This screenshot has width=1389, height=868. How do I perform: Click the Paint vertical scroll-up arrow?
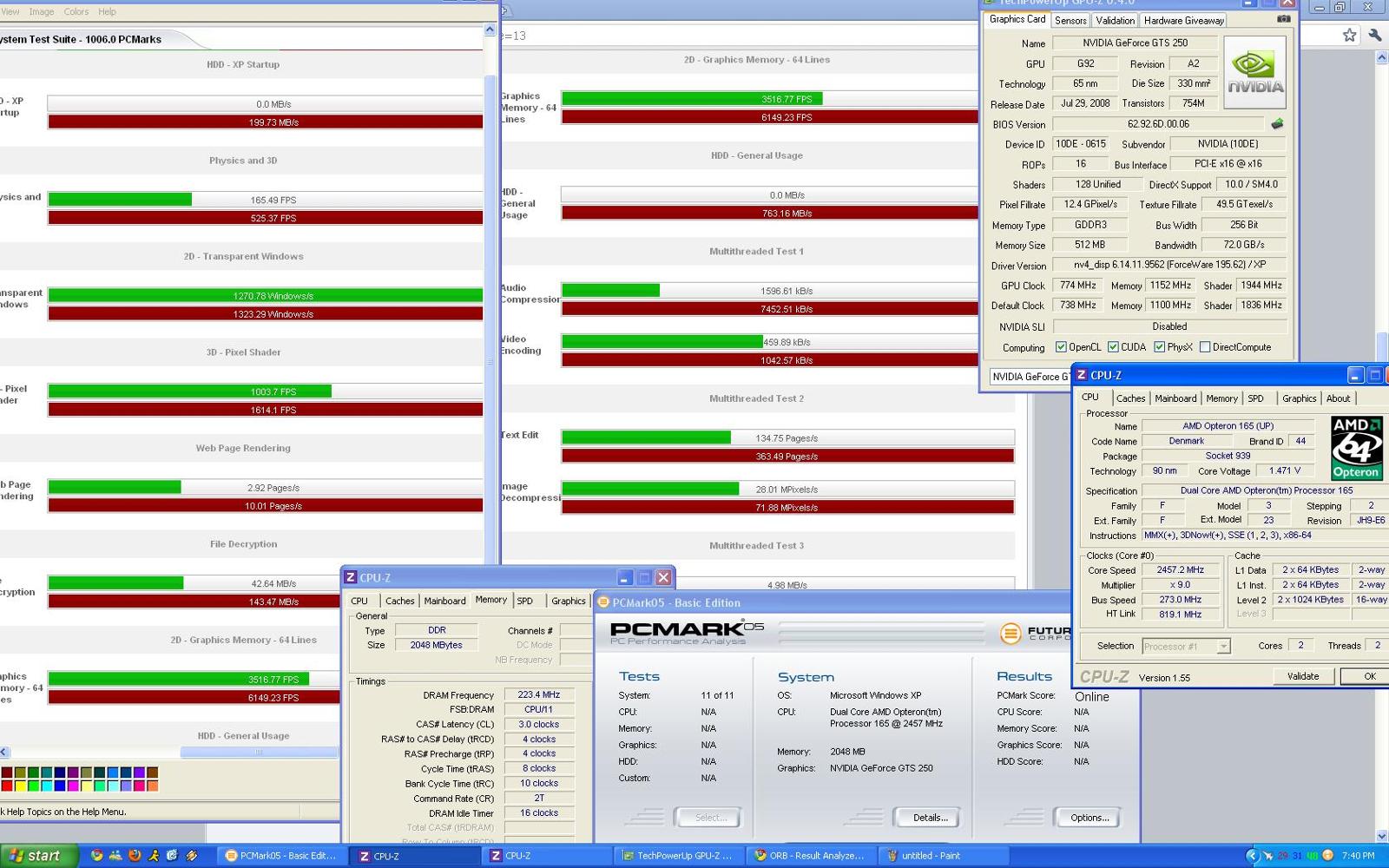coord(490,30)
